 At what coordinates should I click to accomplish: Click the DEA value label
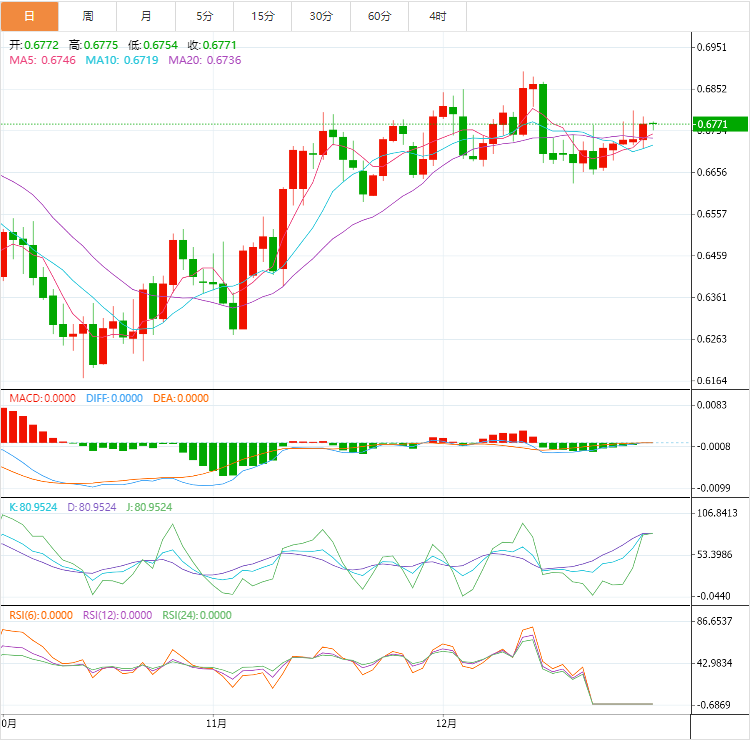tap(181, 398)
